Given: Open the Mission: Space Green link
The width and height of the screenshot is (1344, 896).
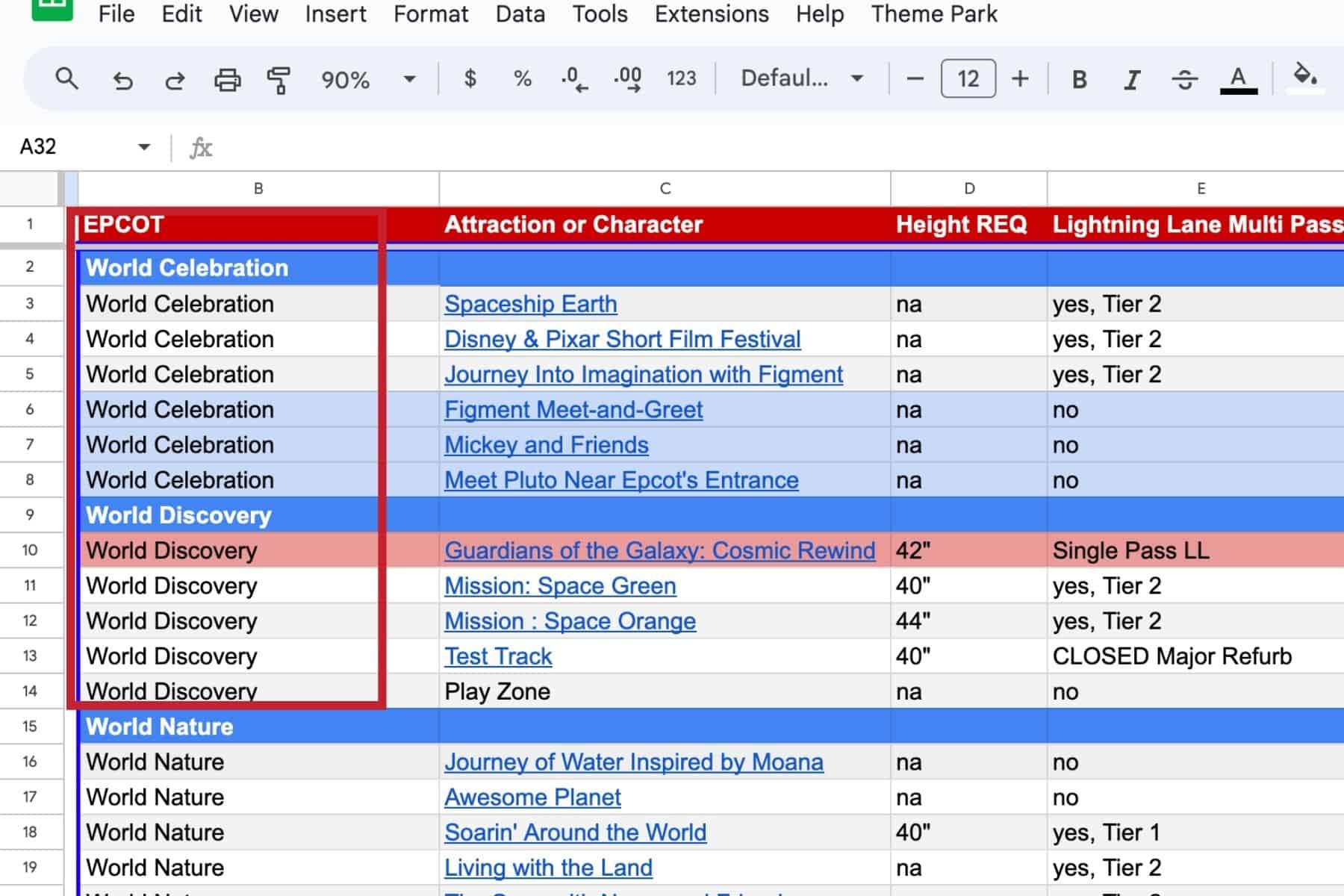Looking at the screenshot, I should [x=560, y=585].
